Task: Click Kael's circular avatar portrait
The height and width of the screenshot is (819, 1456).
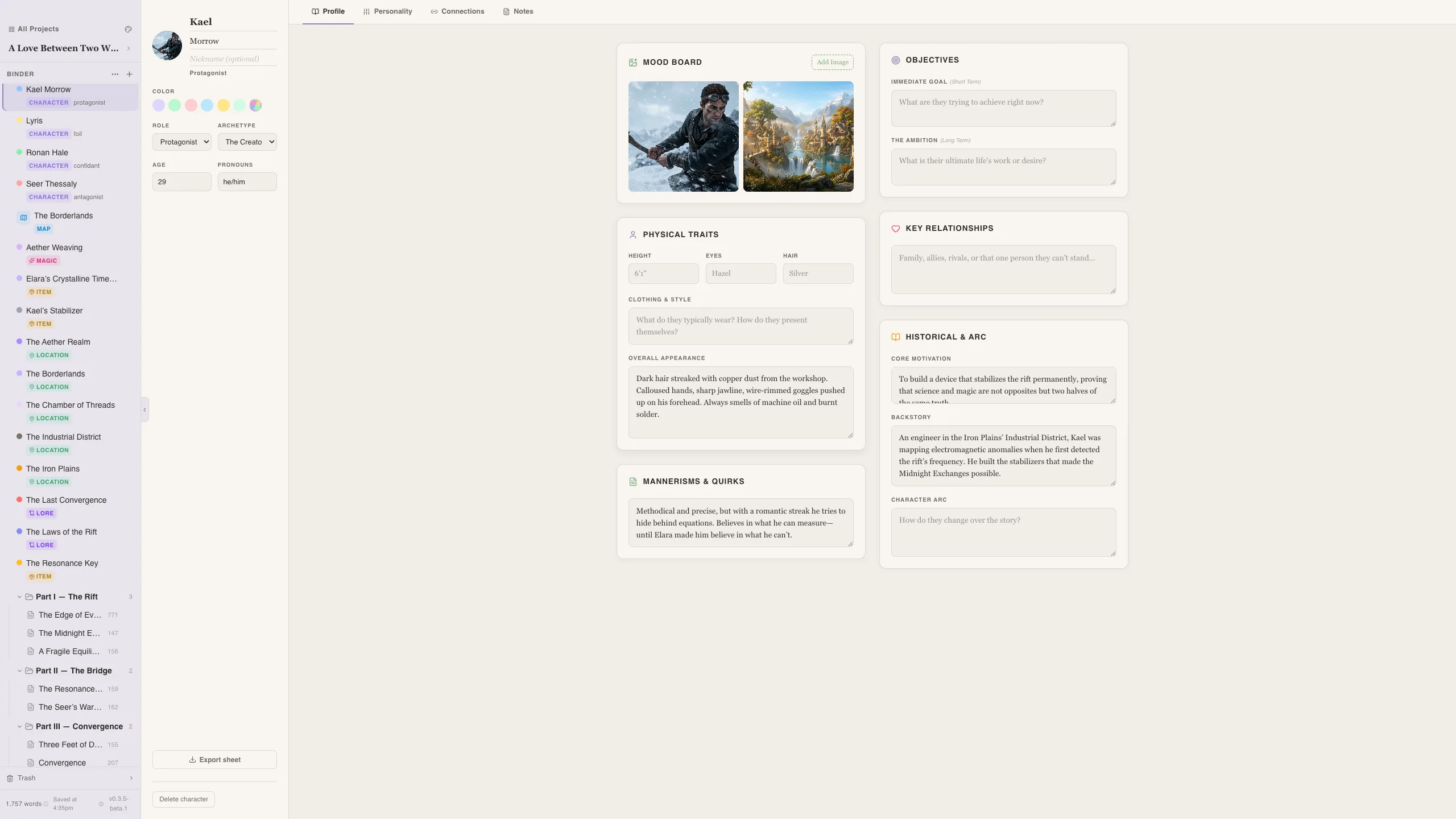Action: point(167,45)
